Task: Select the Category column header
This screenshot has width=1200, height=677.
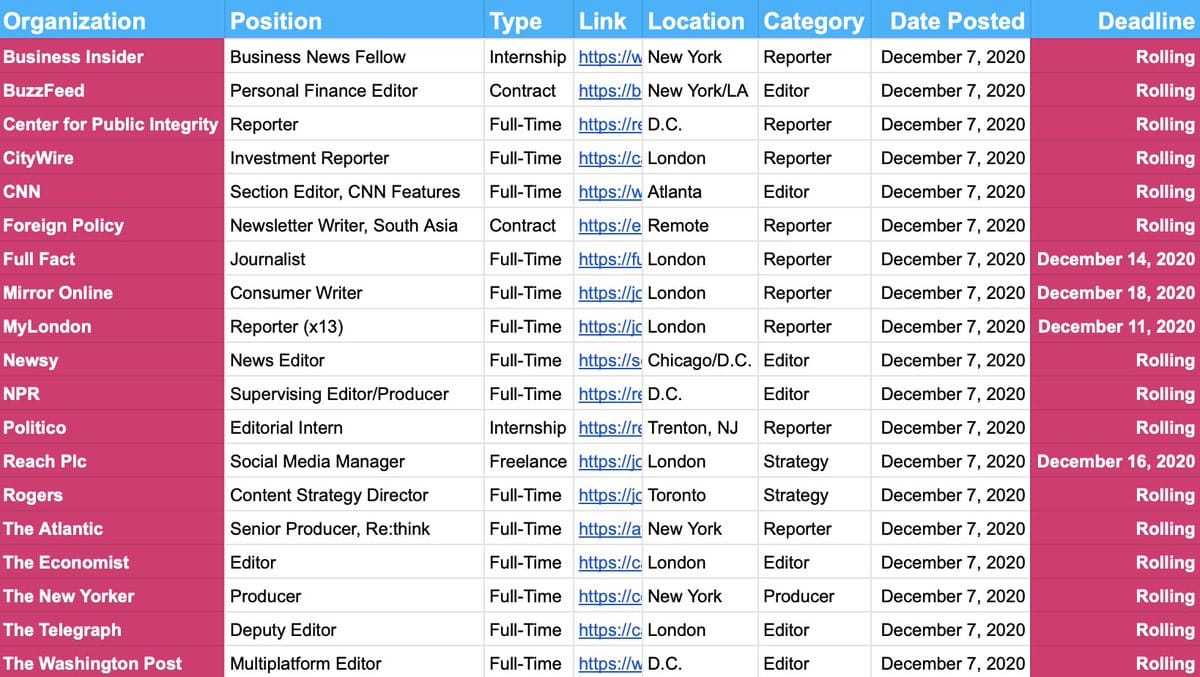Action: click(813, 21)
